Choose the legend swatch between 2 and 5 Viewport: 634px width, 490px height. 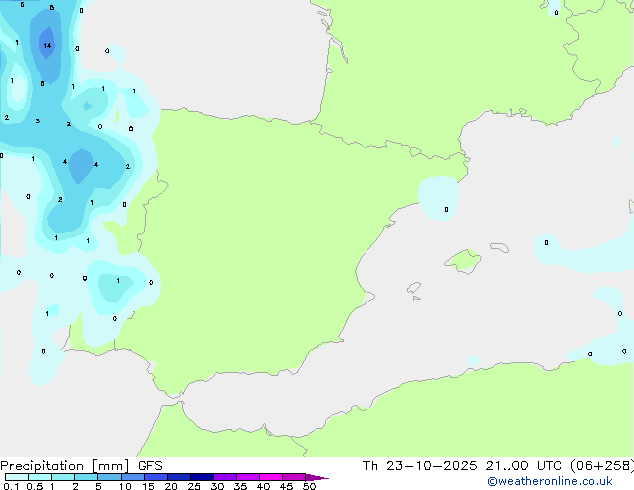(86, 477)
